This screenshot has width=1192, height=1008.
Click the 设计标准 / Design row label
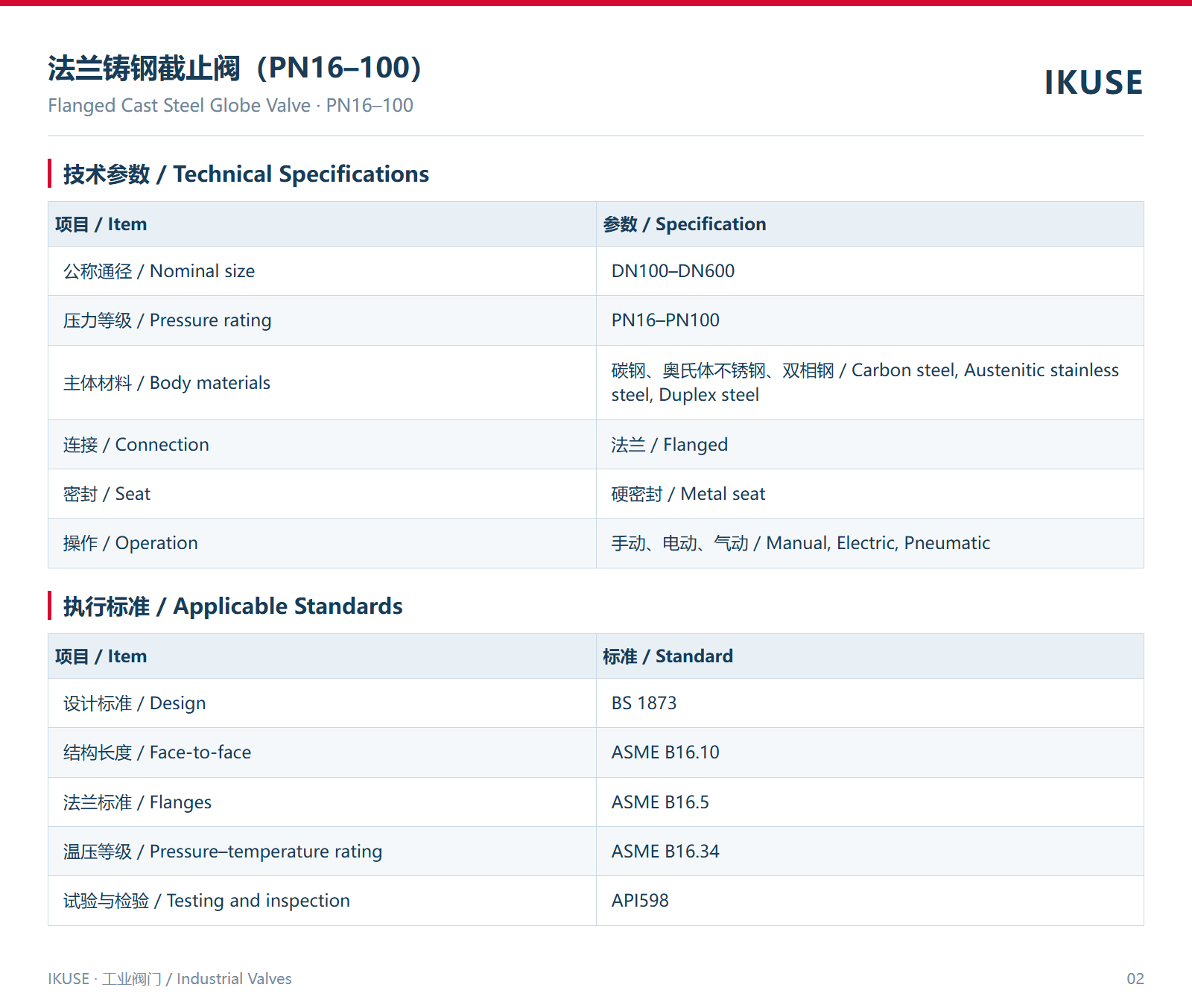(134, 703)
